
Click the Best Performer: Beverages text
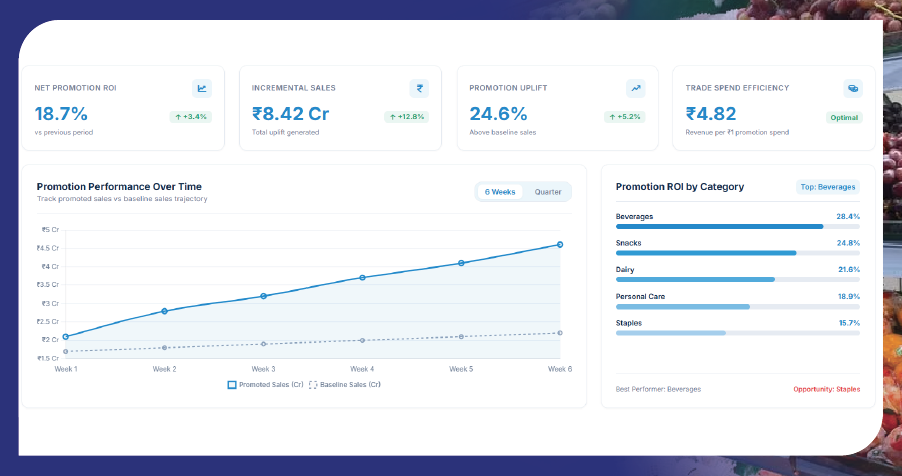click(658, 389)
